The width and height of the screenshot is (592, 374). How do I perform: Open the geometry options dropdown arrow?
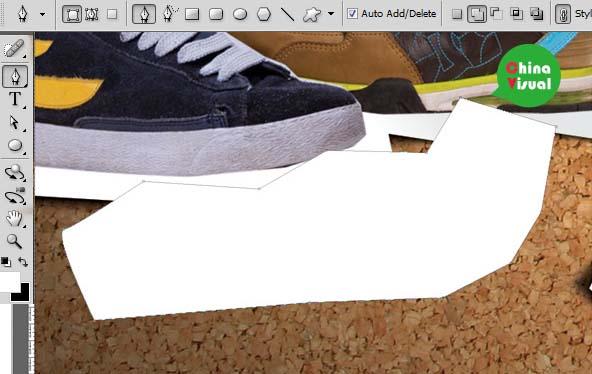[331, 14]
